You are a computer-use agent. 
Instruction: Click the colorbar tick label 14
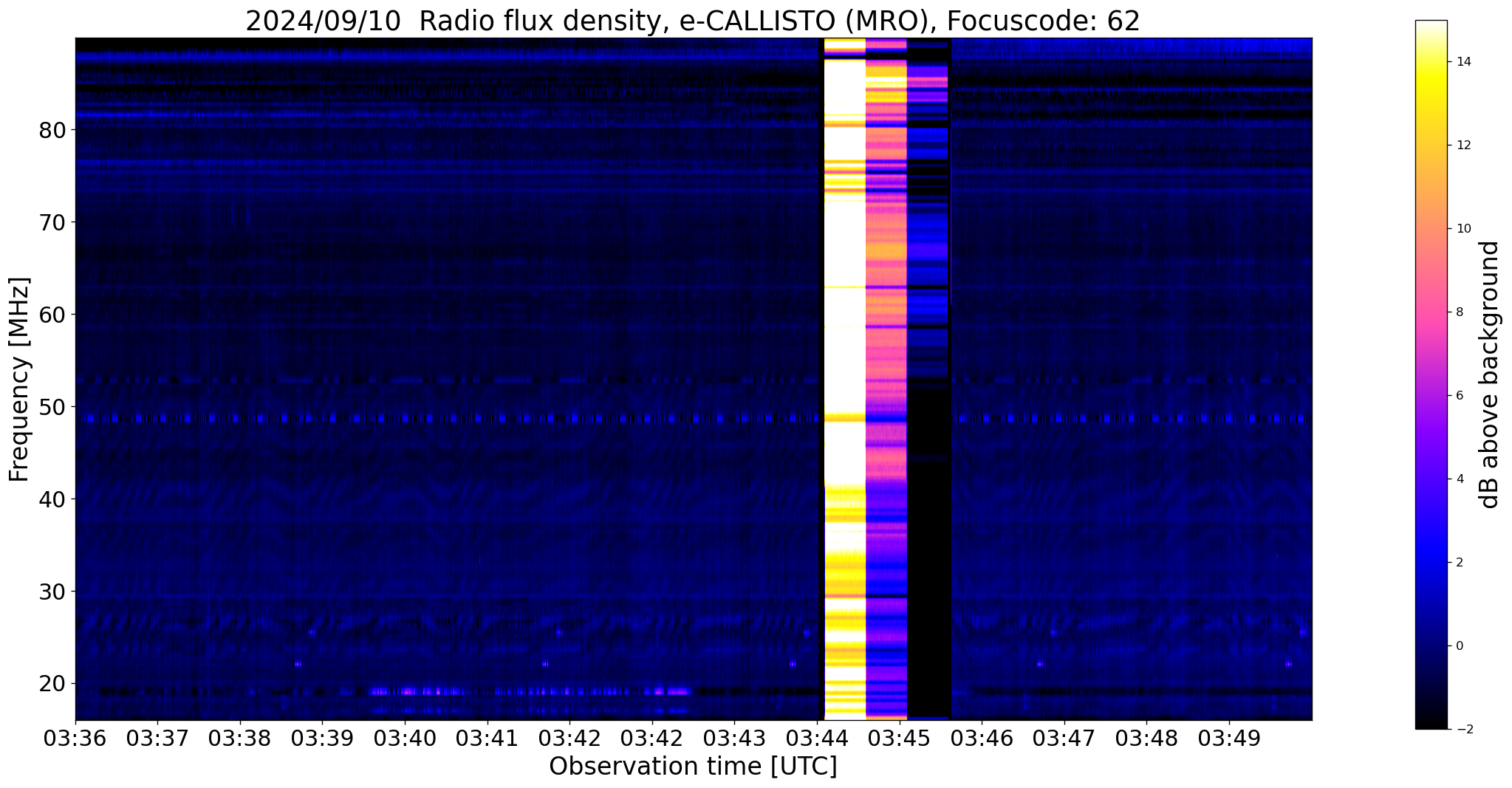1463,62
